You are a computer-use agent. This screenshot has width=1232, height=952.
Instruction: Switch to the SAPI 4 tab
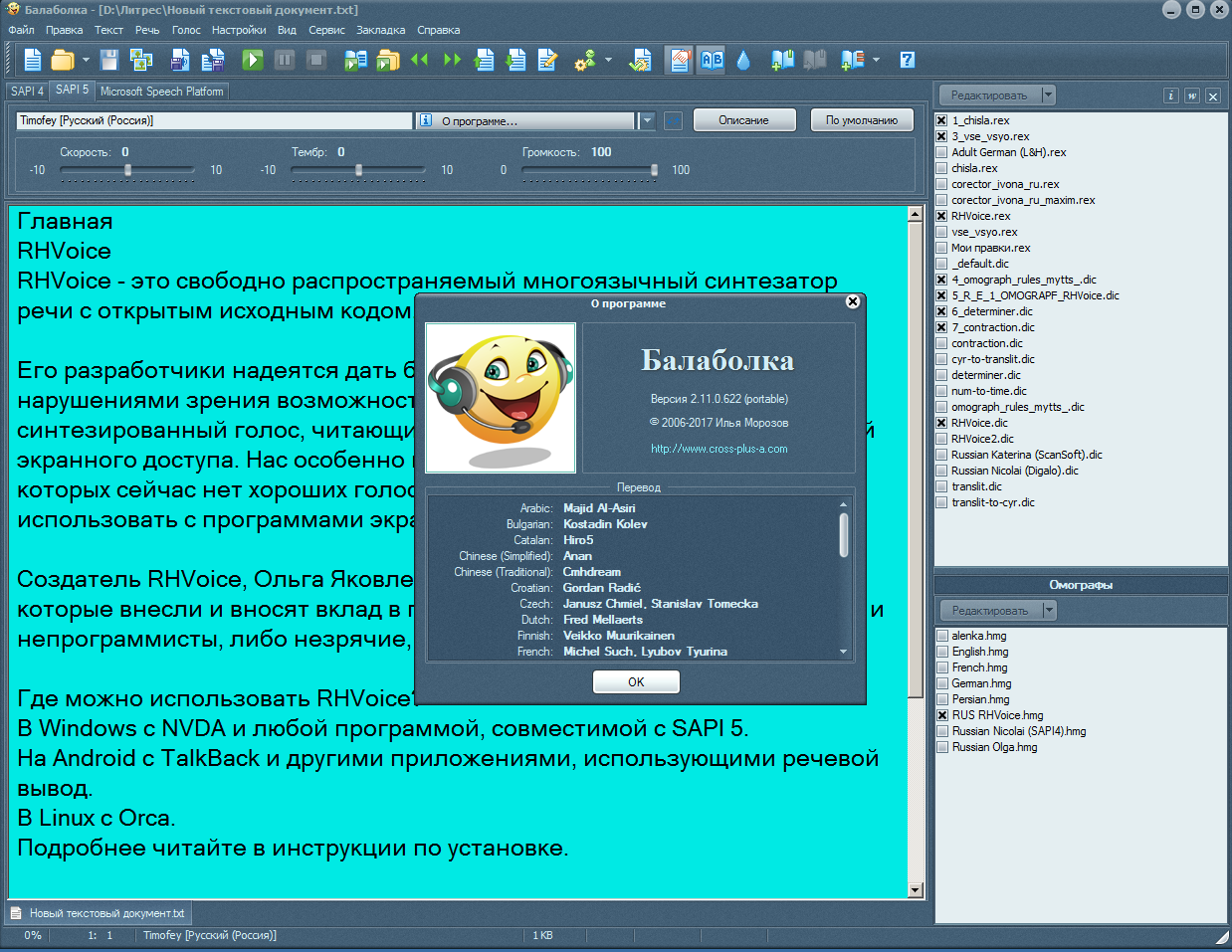pos(27,91)
